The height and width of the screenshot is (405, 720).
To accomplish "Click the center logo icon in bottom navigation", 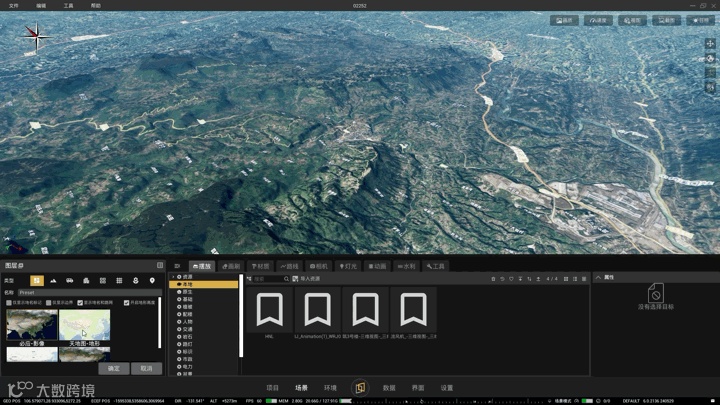I will tap(360, 388).
